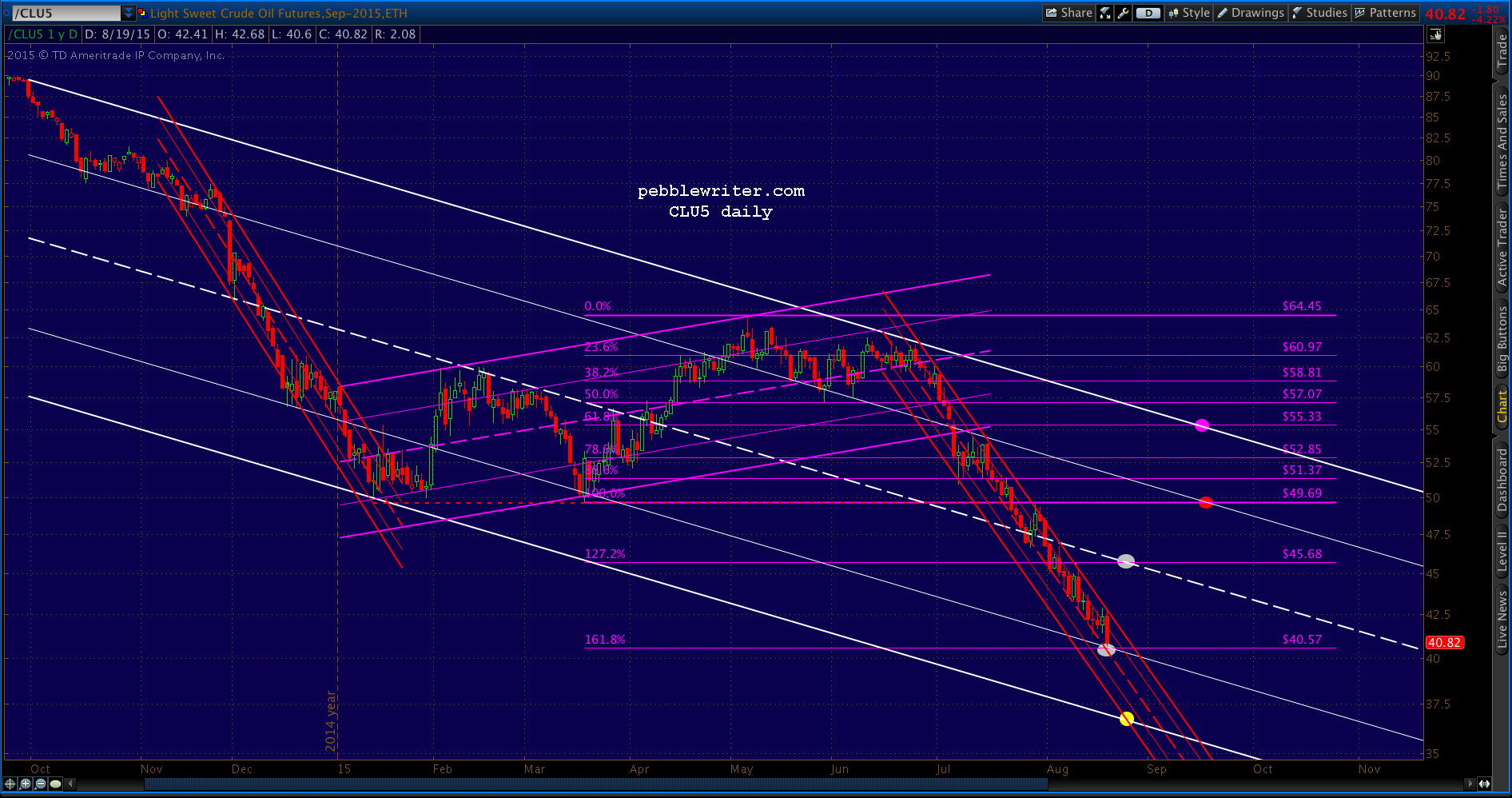The image size is (1512, 798).
Task: Click the zoom out magnifier icon
Action: 41,784
